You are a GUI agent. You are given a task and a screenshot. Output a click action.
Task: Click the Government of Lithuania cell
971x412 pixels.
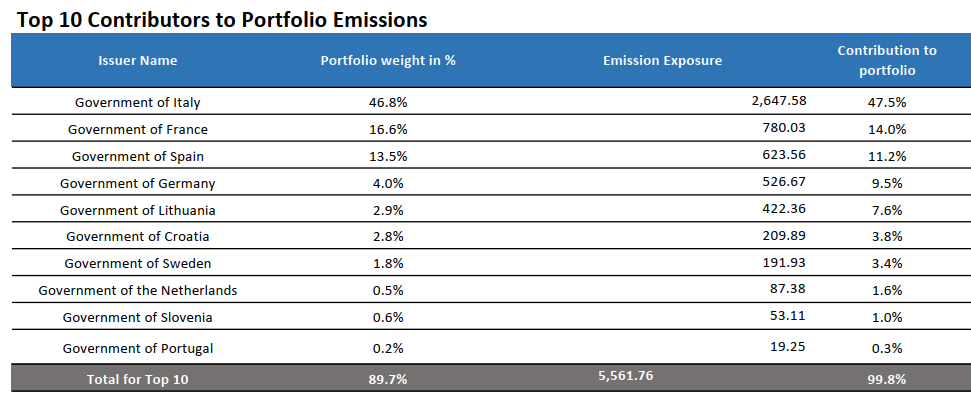138,210
